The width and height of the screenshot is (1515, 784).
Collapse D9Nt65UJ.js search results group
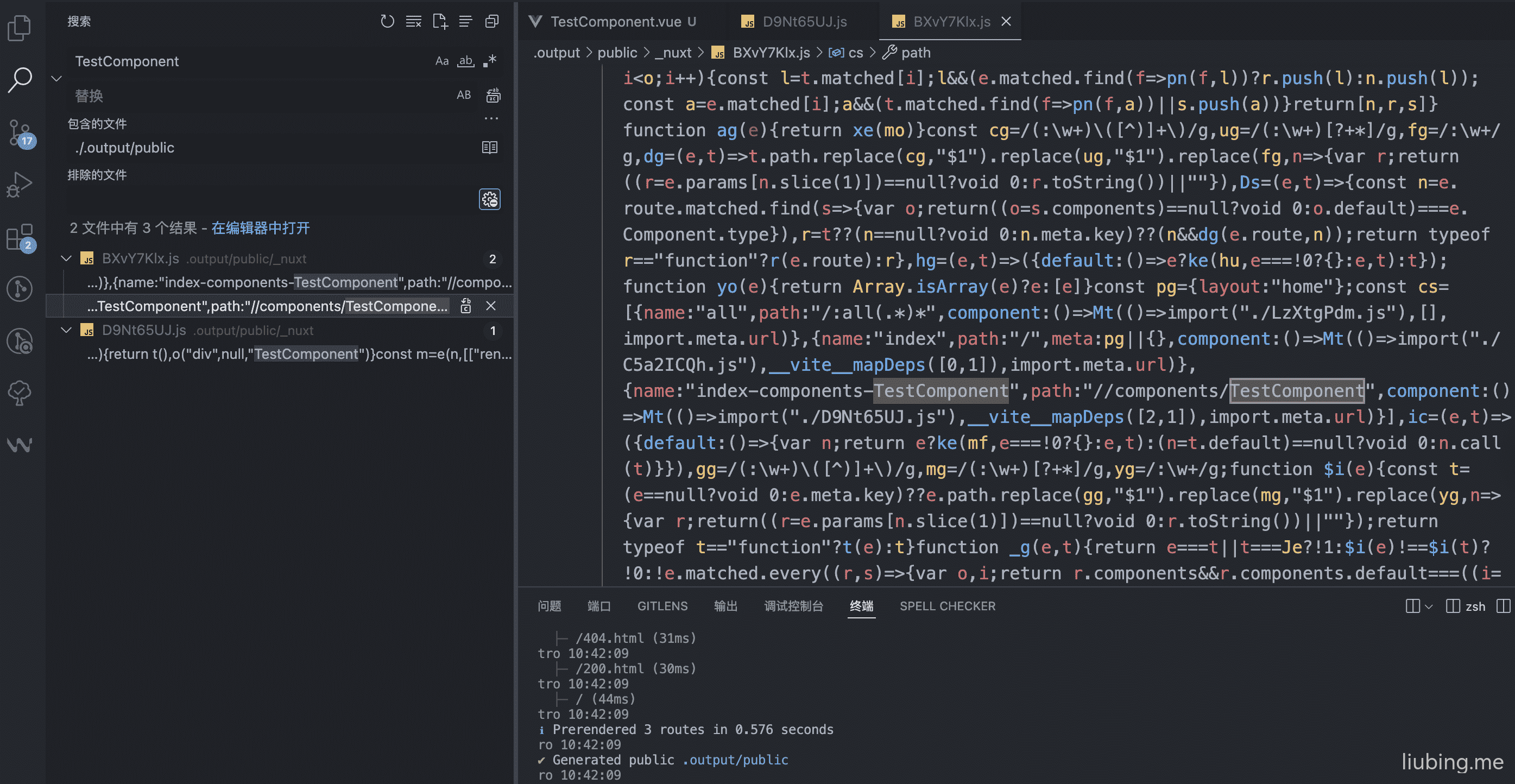[x=66, y=331]
